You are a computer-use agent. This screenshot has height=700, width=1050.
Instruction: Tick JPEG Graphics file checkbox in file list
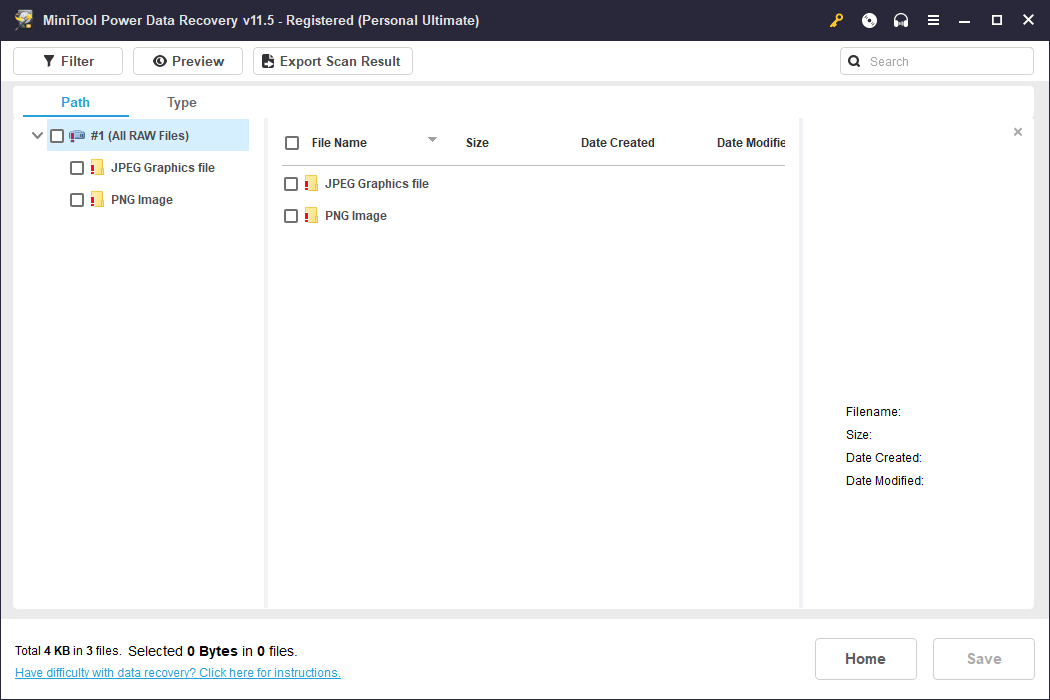pos(291,184)
